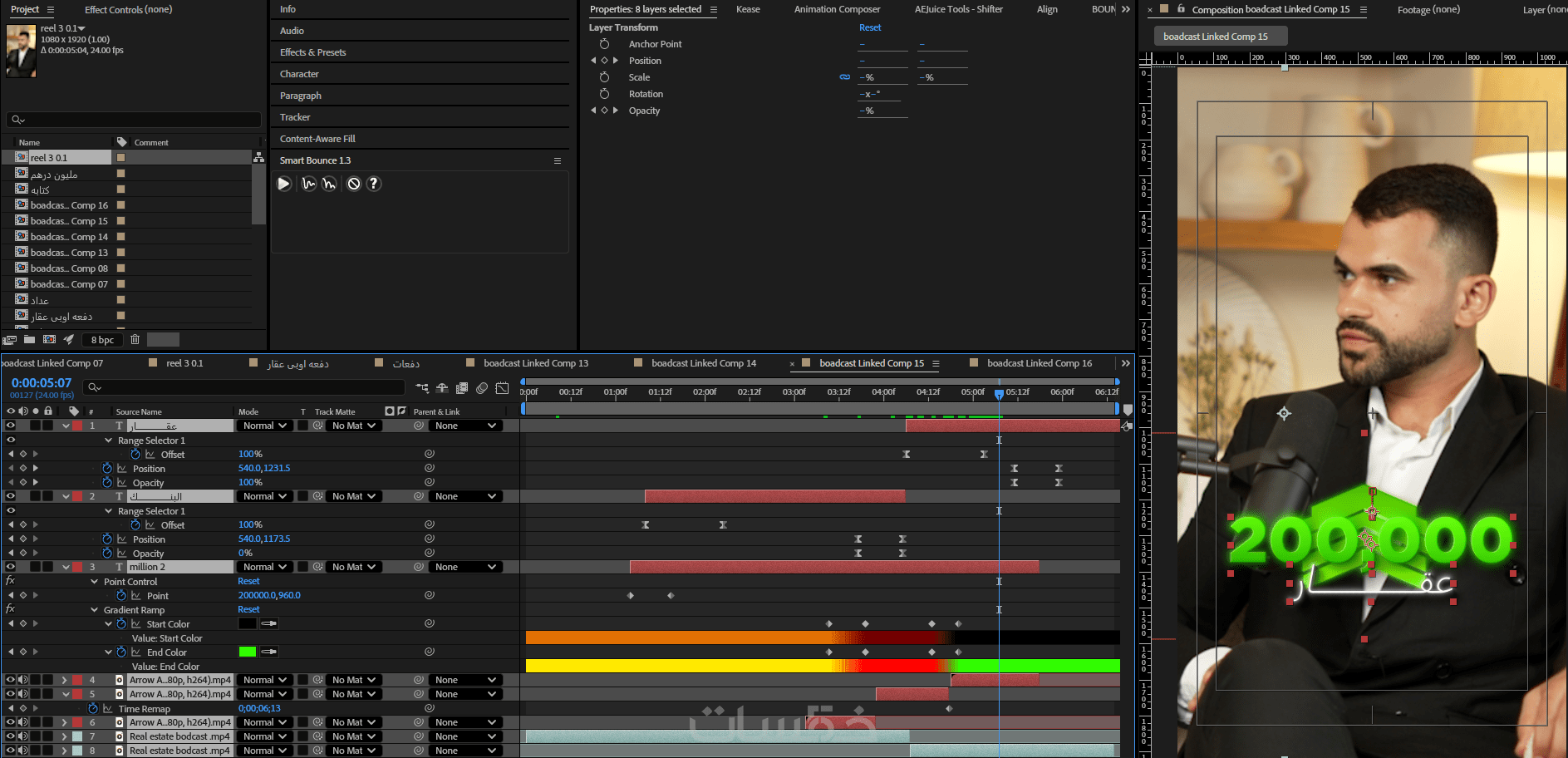Pick Start Color with the eyedropper
This screenshot has height=758, width=1568.
pyautogui.click(x=269, y=623)
